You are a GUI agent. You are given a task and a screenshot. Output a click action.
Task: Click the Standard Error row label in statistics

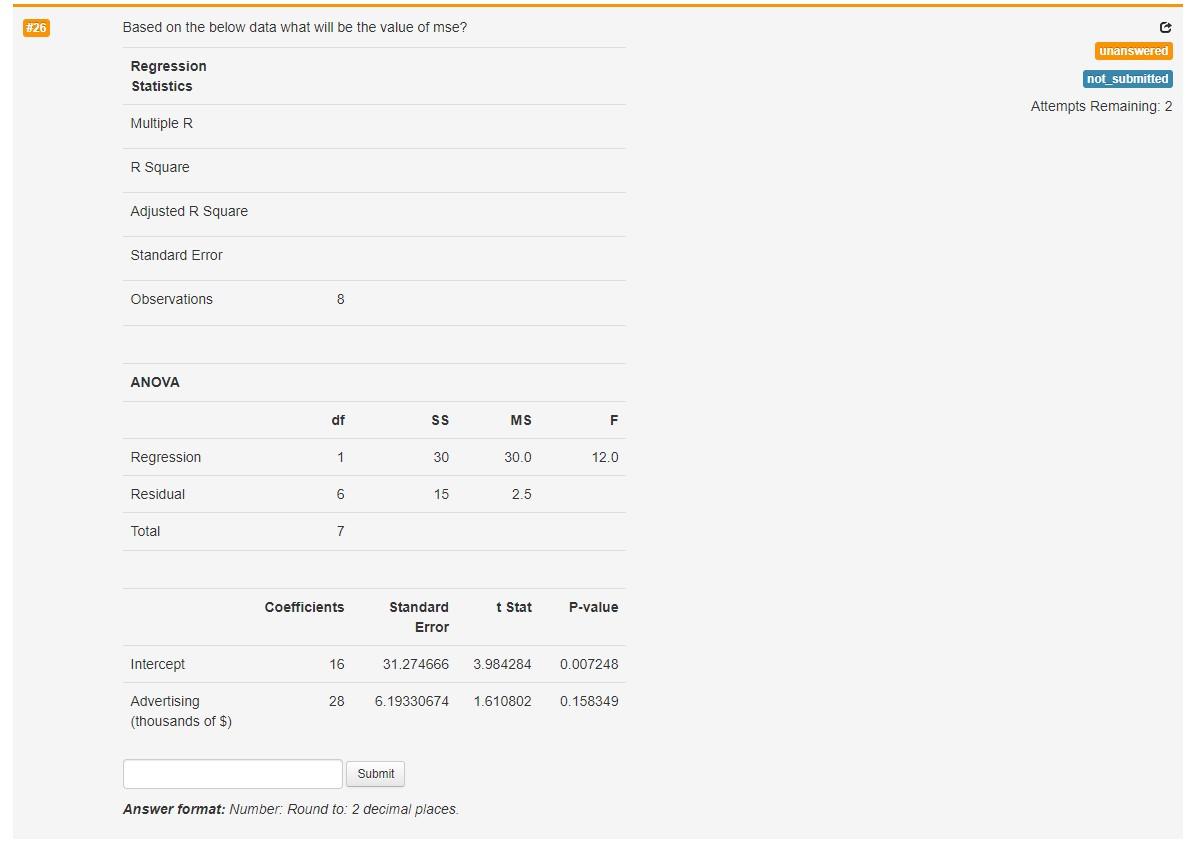(176, 255)
